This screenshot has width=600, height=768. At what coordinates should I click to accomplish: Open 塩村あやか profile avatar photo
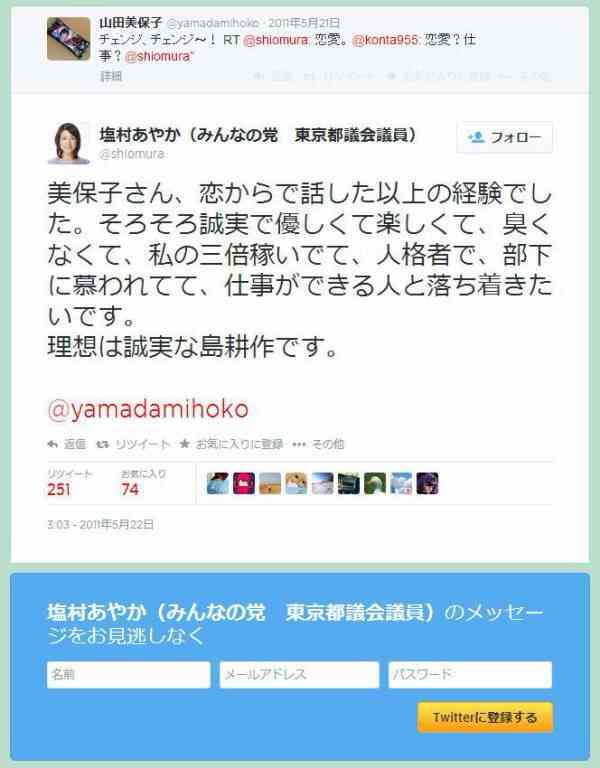click(69, 143)
